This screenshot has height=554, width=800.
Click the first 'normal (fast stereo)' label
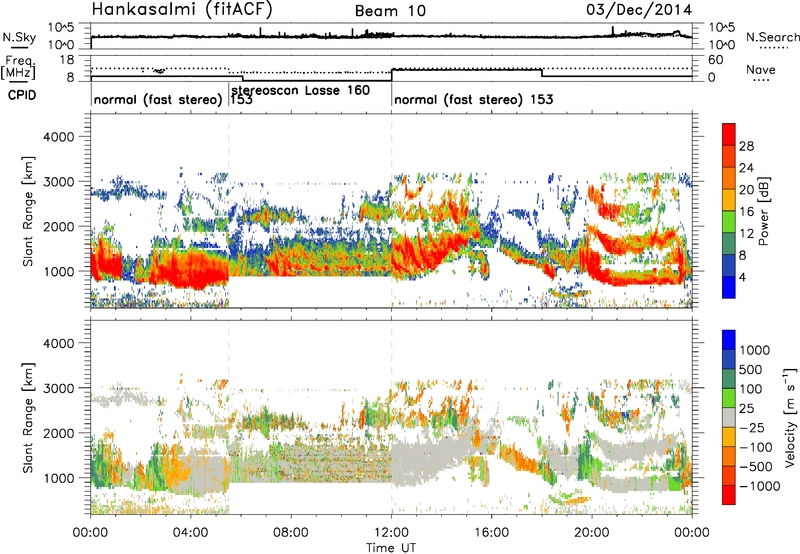[x=158, y=99]
